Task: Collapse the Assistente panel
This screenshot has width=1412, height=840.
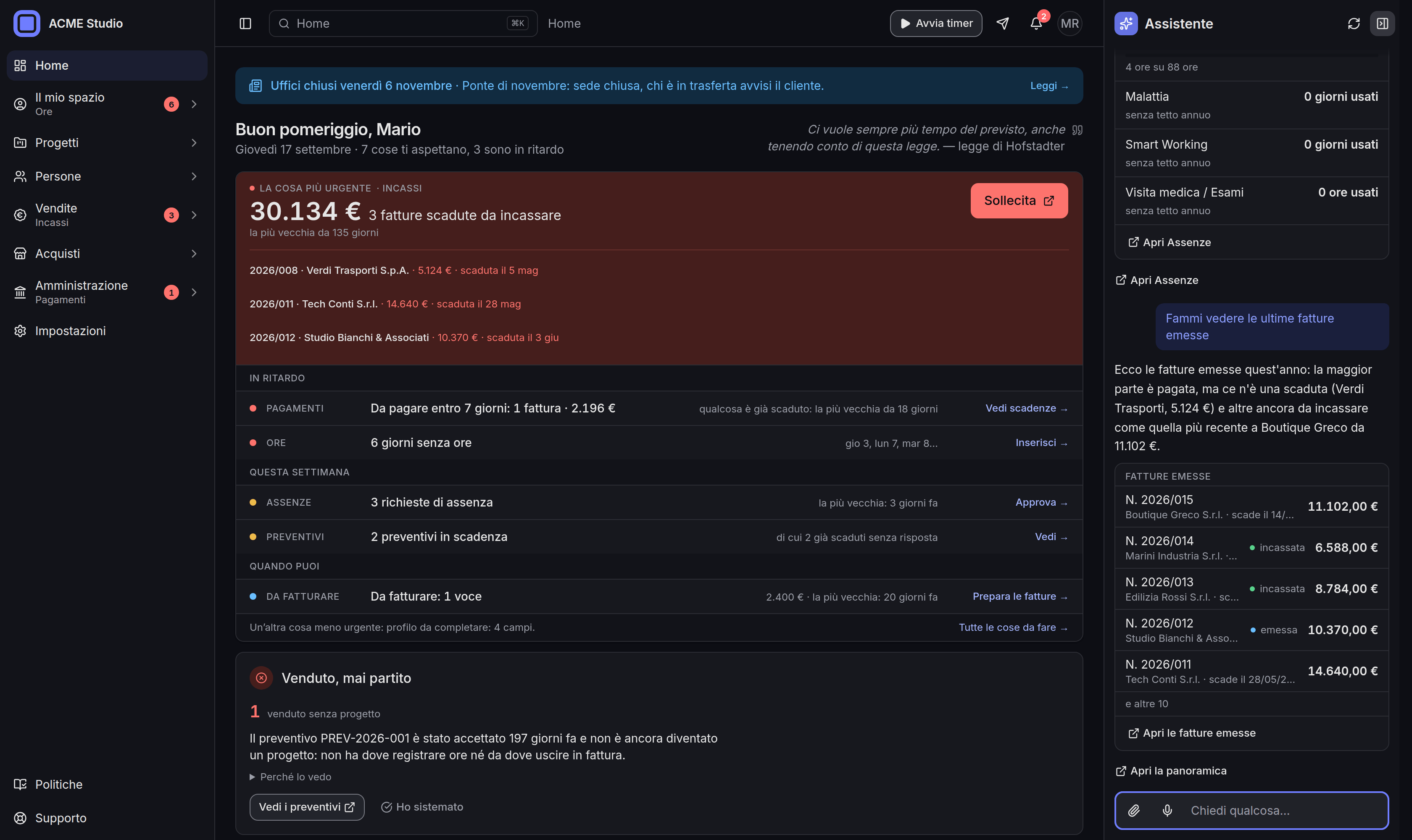Action: click(x=1382, y=23)
